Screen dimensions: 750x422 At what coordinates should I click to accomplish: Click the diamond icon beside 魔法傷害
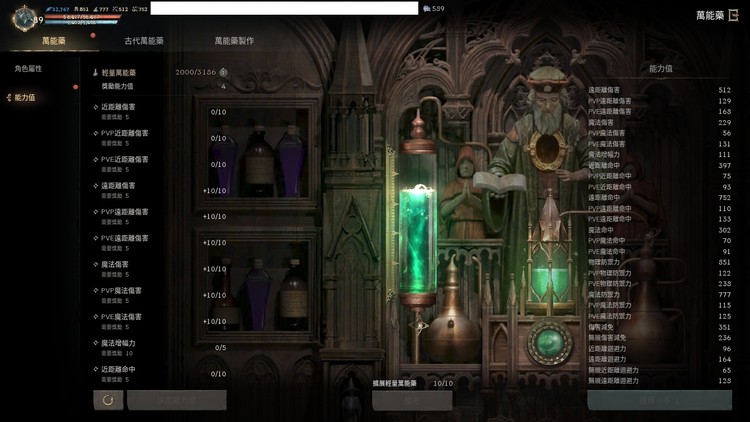(95, 265)
